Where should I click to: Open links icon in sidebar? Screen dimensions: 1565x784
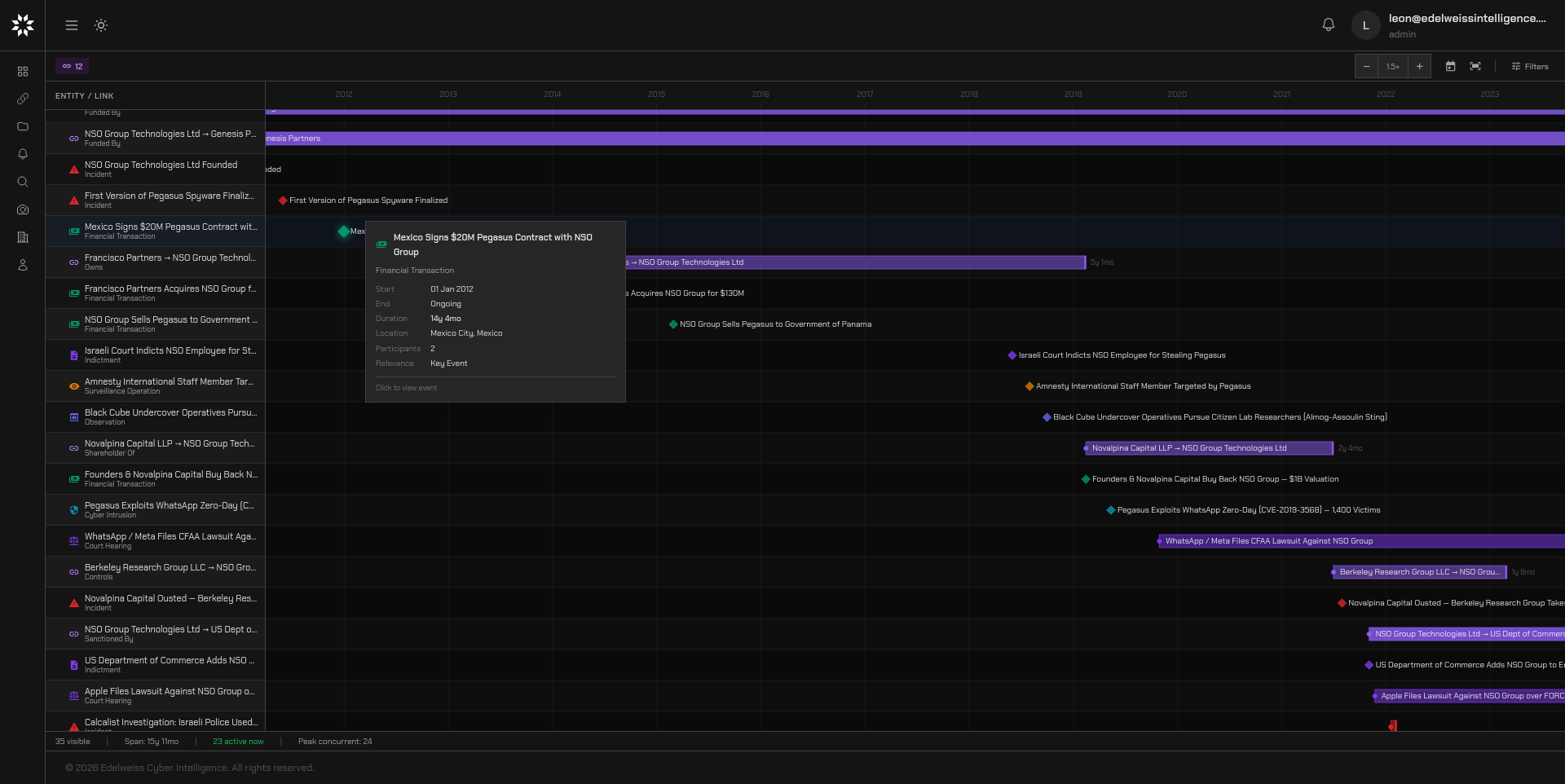click(23, 99)
